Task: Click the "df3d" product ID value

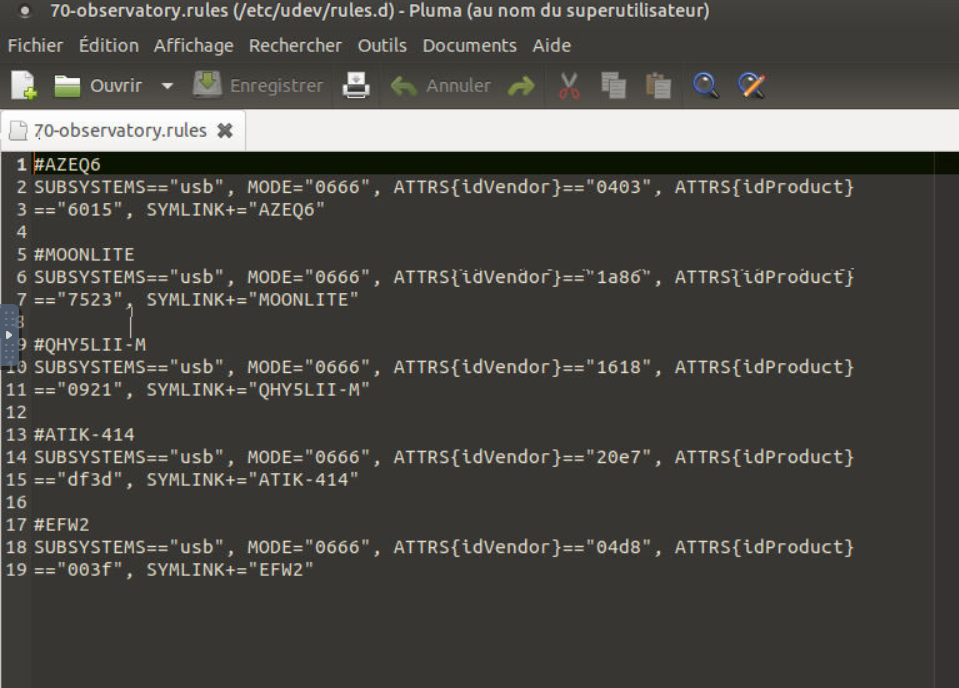Action: pos(90,479)
